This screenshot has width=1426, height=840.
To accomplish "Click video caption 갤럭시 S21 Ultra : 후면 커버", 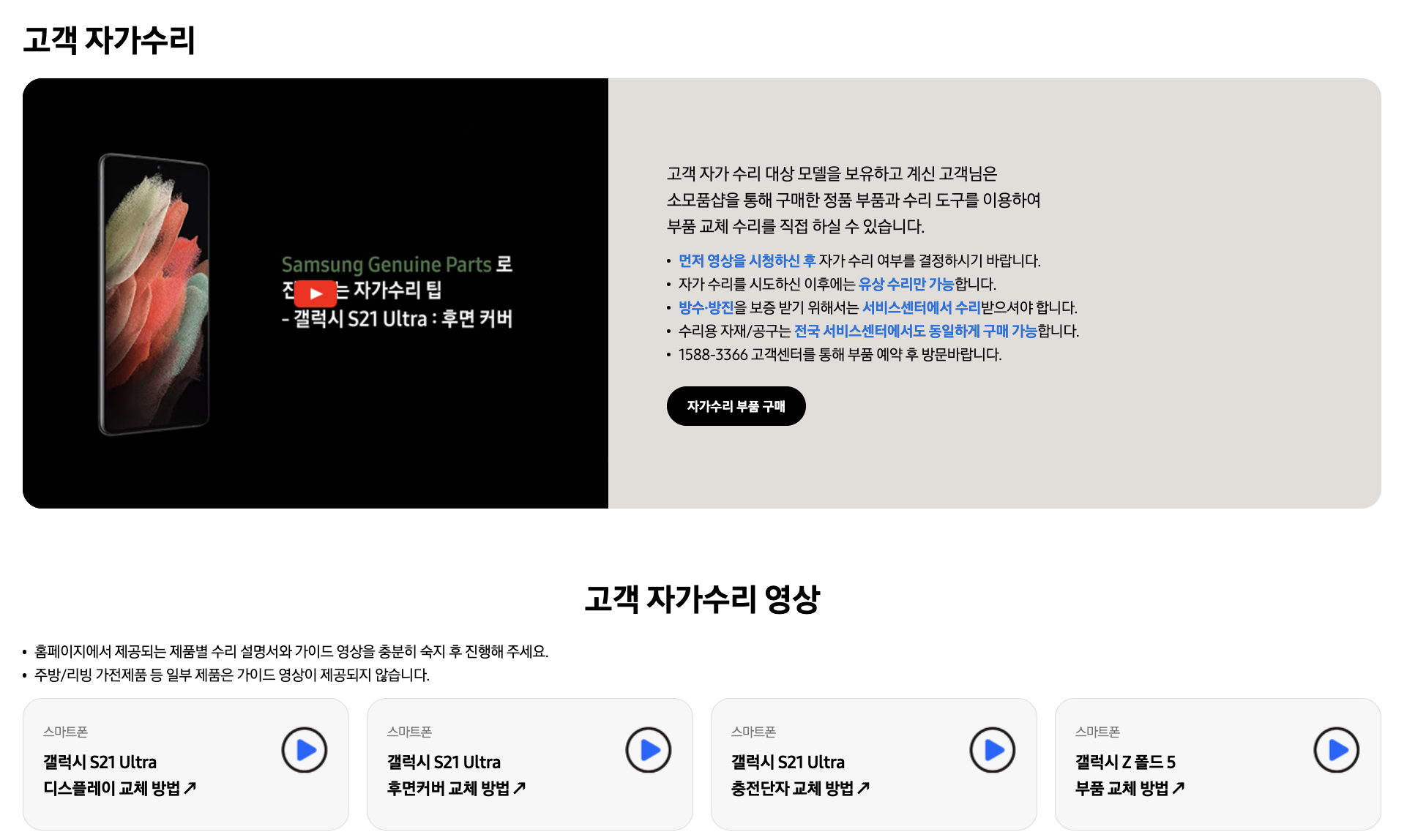I will click(397, 319).
